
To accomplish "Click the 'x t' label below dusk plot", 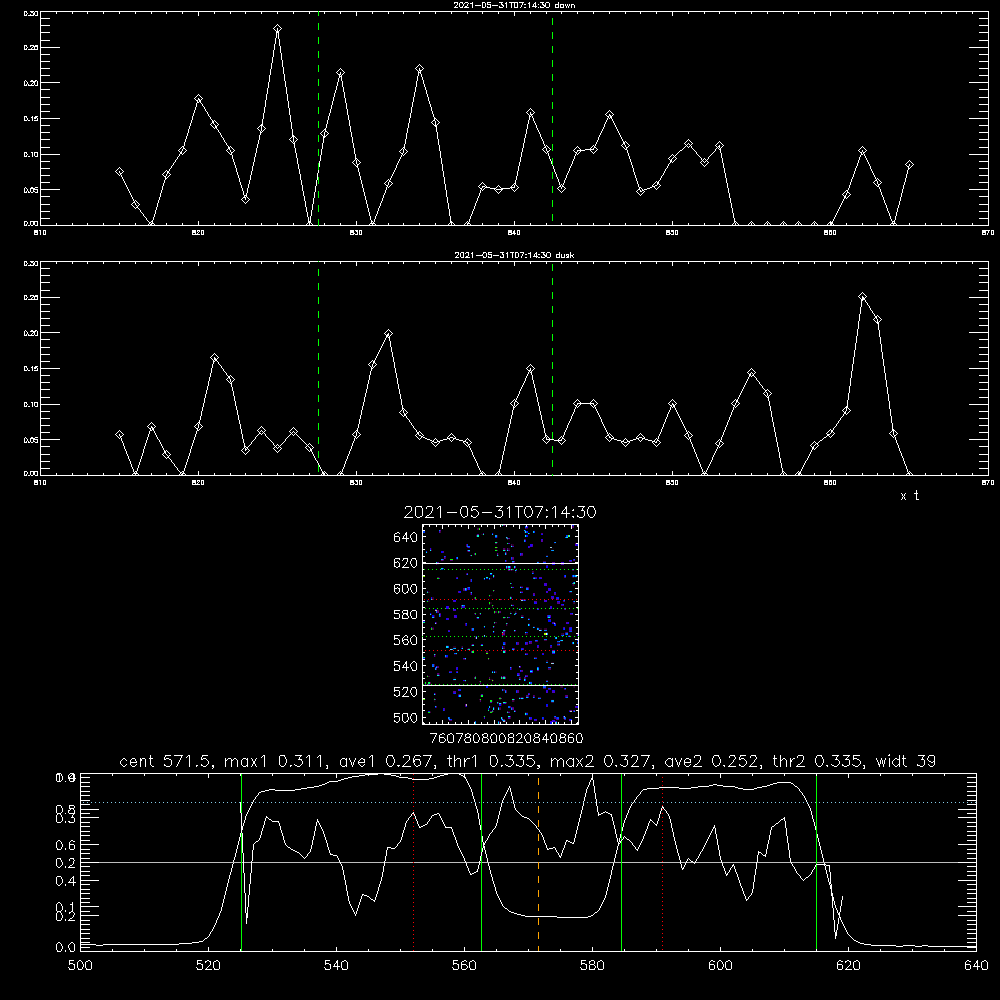I will [909, 496].
